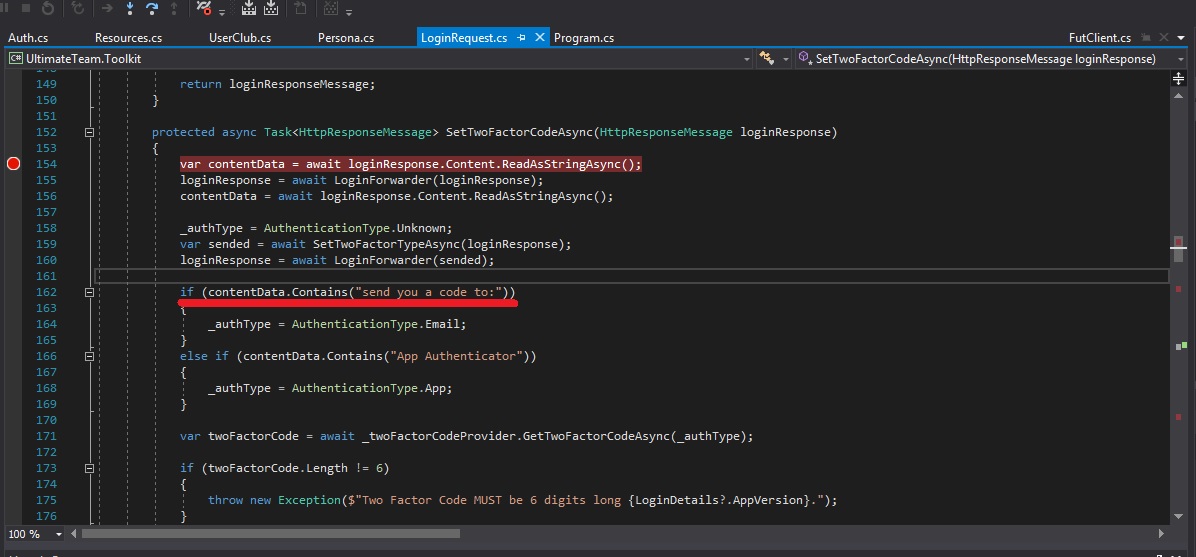This screenshot has height=557, width=1196.
Task: Open the SetTwoFactorCodeAsync member dropdown
Action: tap(1180, 59)
